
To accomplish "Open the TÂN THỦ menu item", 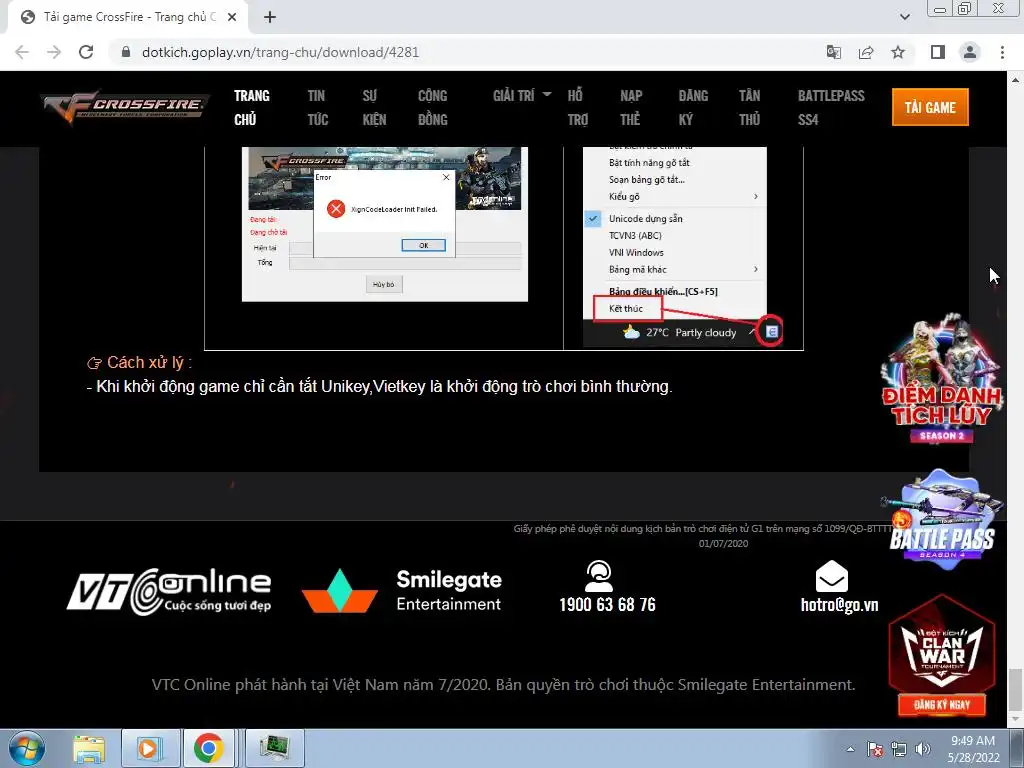I will [749, 107].
